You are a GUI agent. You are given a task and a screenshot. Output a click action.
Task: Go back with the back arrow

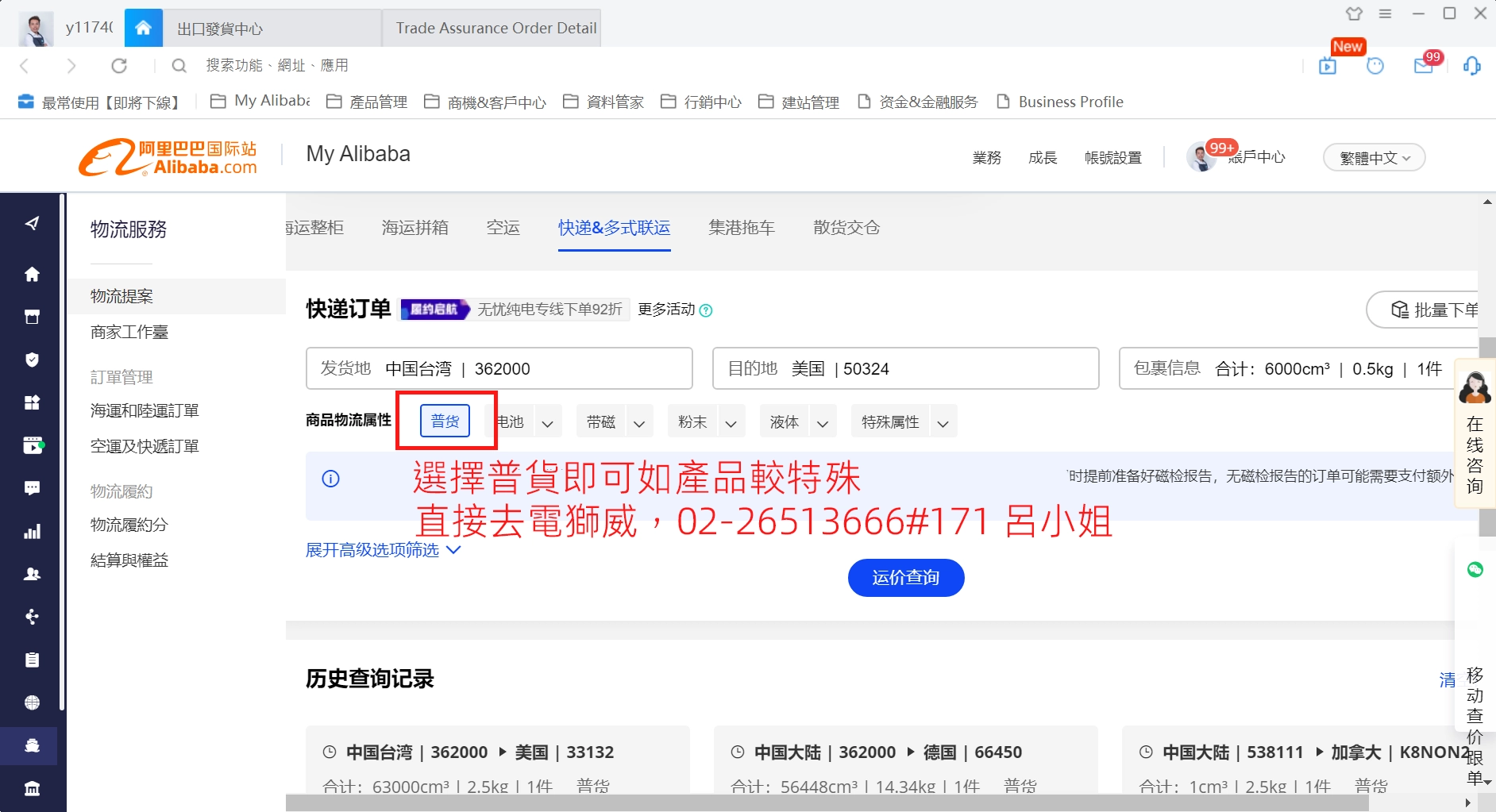click(24, 66)
